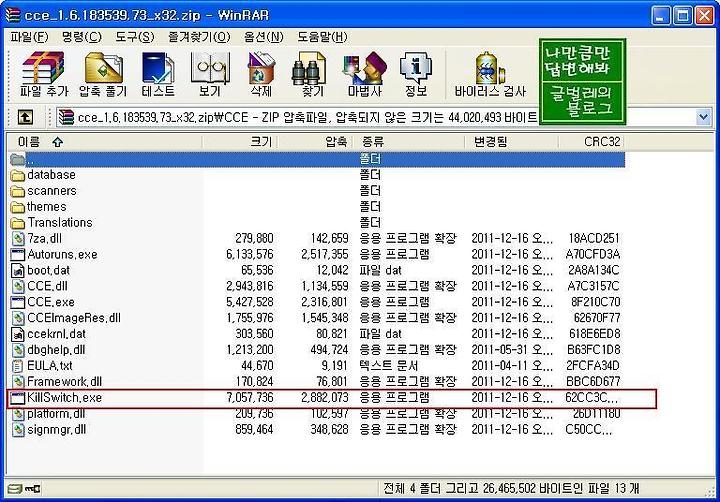Image resolution: width=720 pixels, height=502 pixels.
Task: Expand the archive path dropdown arrow
Action: click(x=703, y=117)
